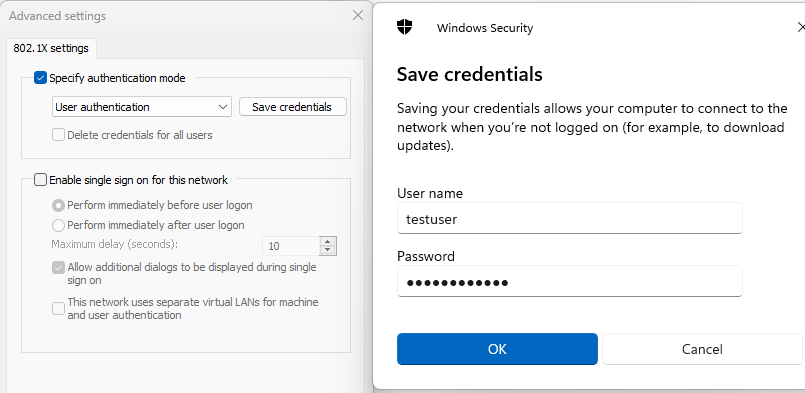The width and height of the screenshot is (805, 393).
Task: Enable single sign on for this network
Action: [x=40, y=180]
